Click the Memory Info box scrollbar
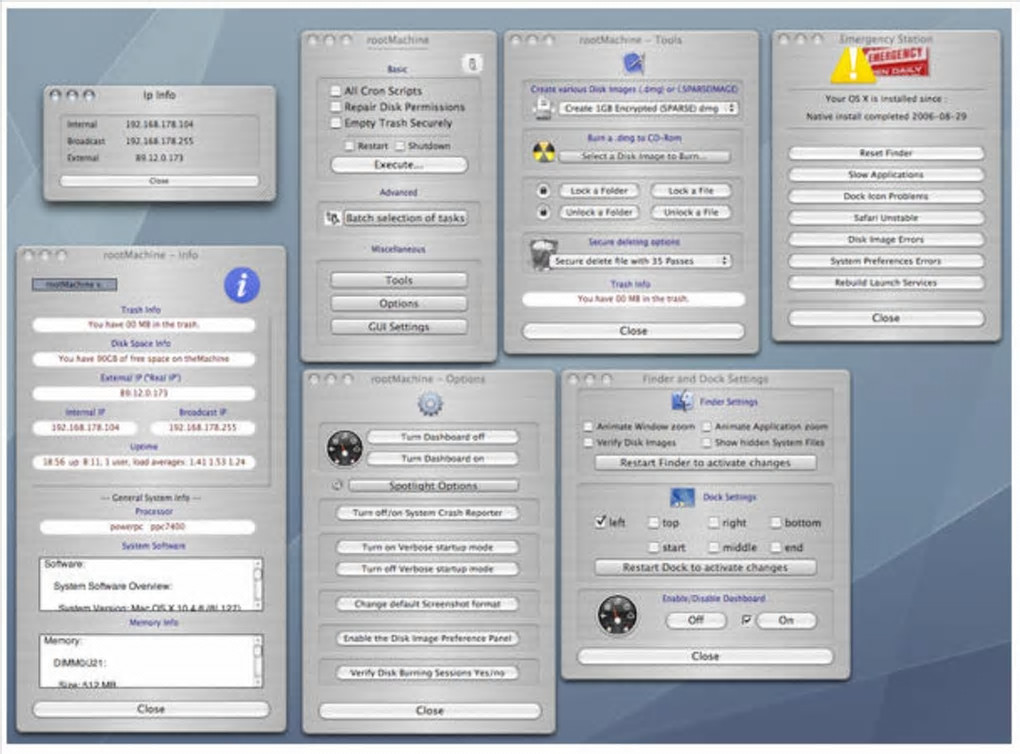 tap(258, 660)
